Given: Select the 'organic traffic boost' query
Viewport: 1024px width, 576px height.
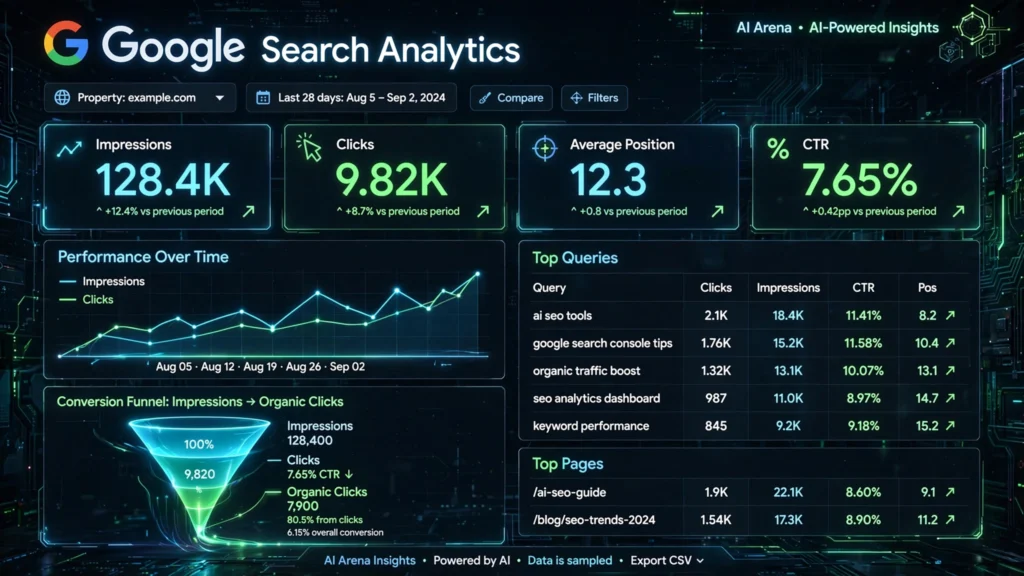Looking at the screenshot, I should [x=586, y=371].
